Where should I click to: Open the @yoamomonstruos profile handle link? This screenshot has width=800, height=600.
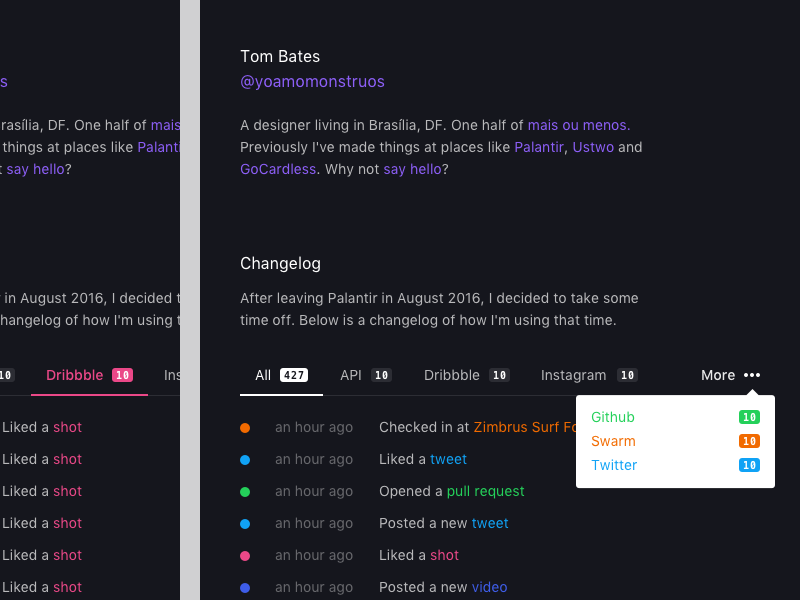pos(312,82)
